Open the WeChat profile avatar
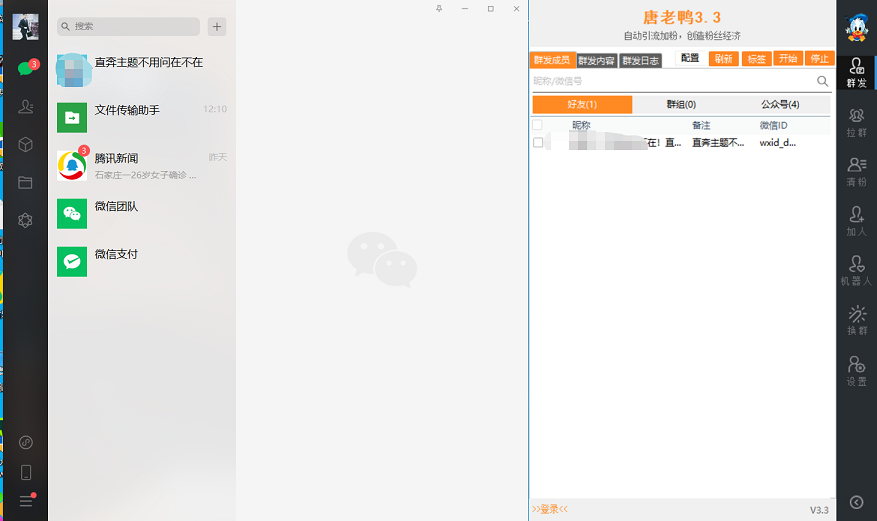This screenshot has height=521, width=877. [x=25, y=26]
